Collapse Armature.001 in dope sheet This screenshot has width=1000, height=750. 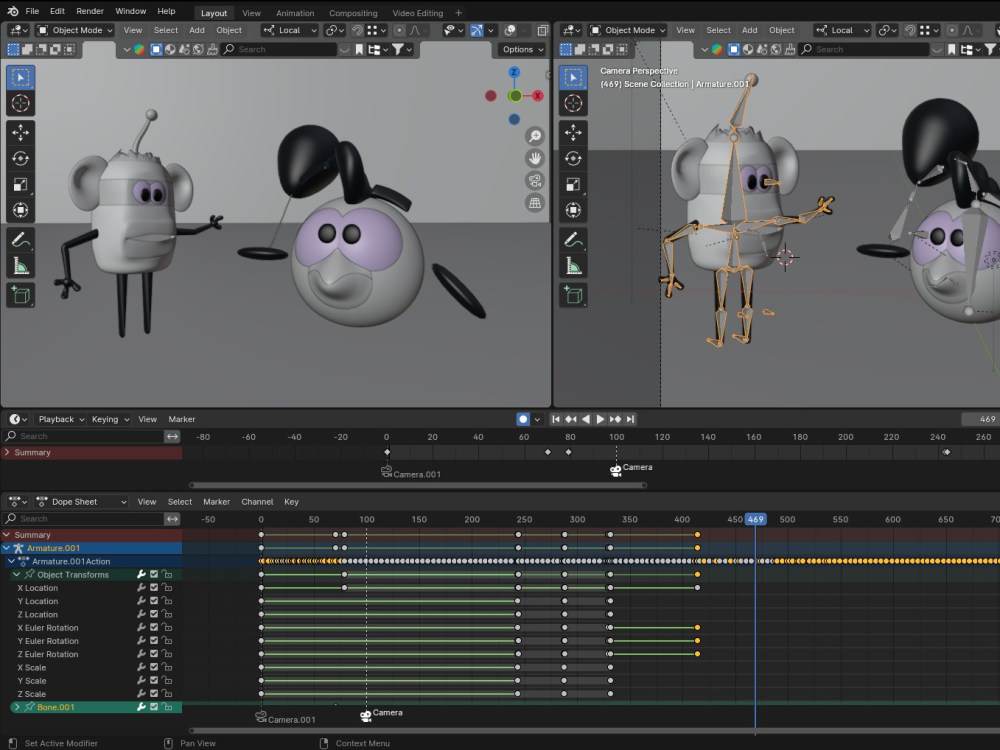click(6, 548)
